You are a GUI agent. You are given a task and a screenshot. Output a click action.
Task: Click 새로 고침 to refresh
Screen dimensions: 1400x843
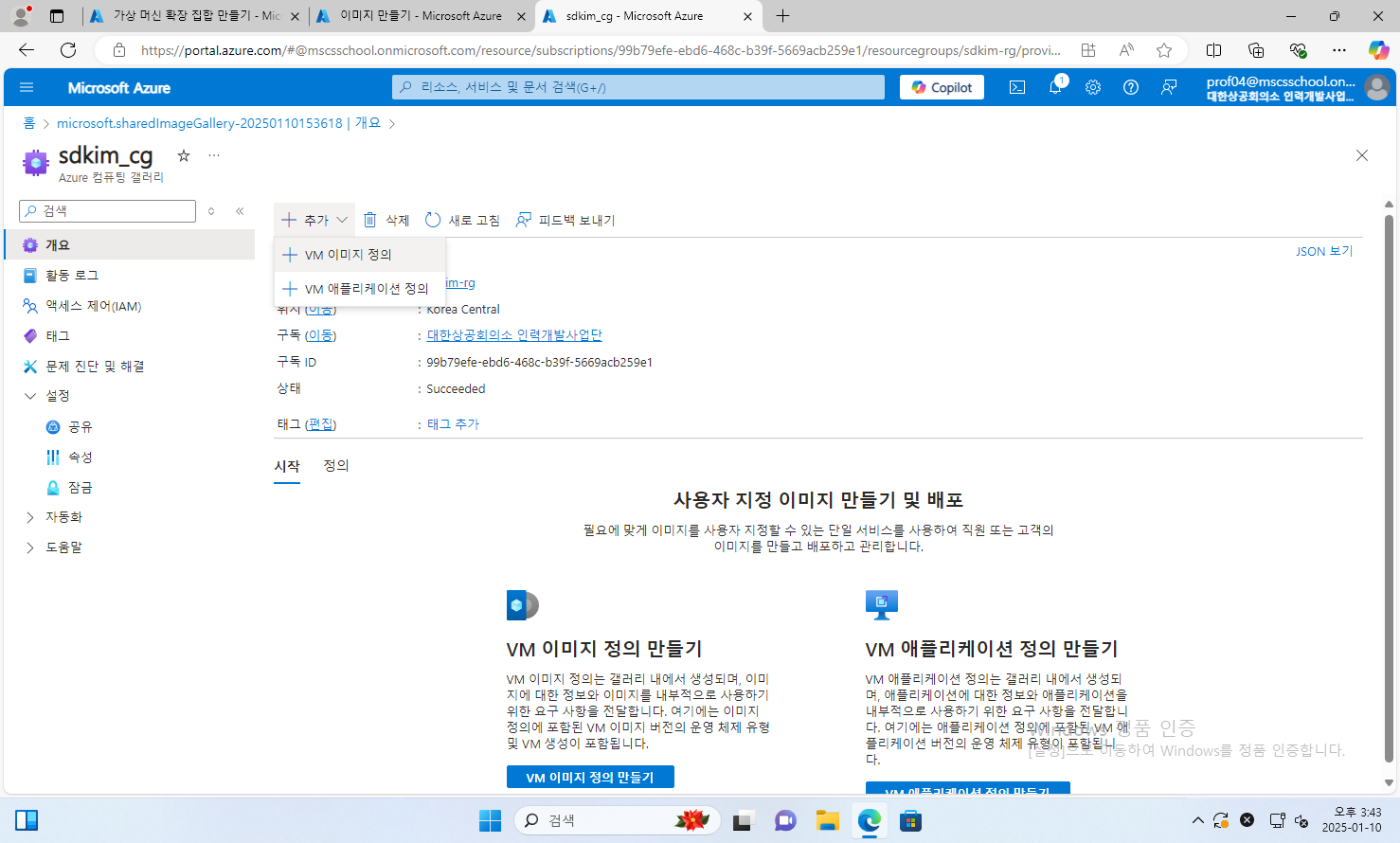point(462,220)
